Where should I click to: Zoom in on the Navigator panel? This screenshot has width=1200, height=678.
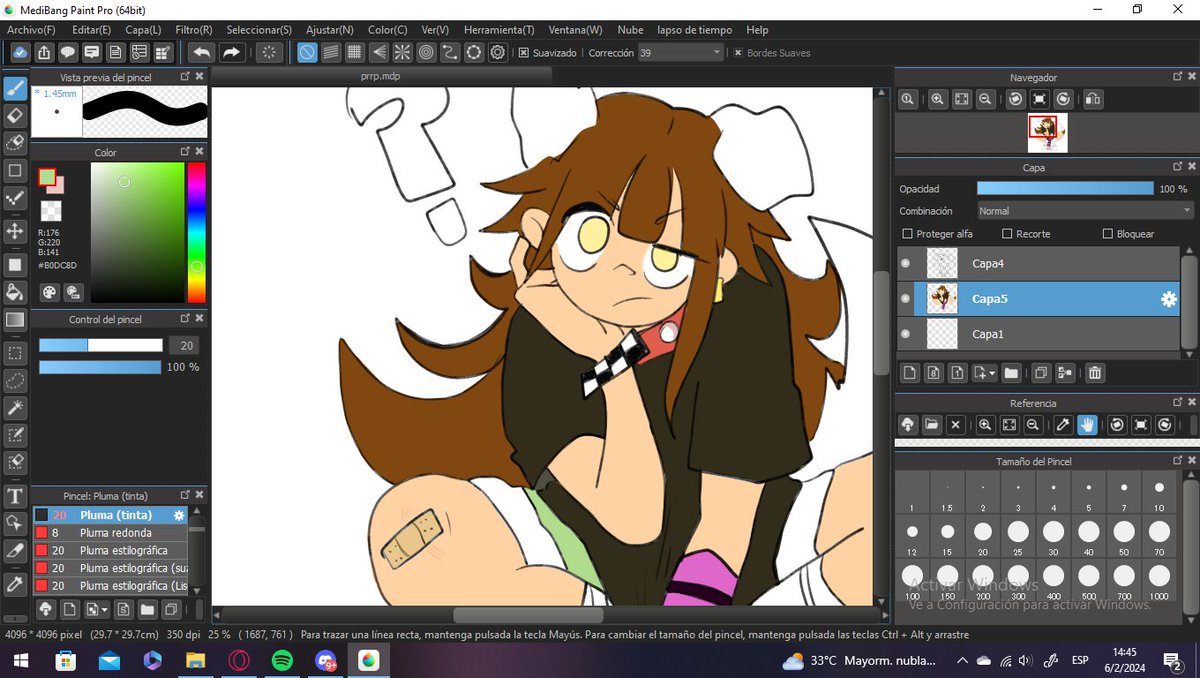(x=937, y=99)
